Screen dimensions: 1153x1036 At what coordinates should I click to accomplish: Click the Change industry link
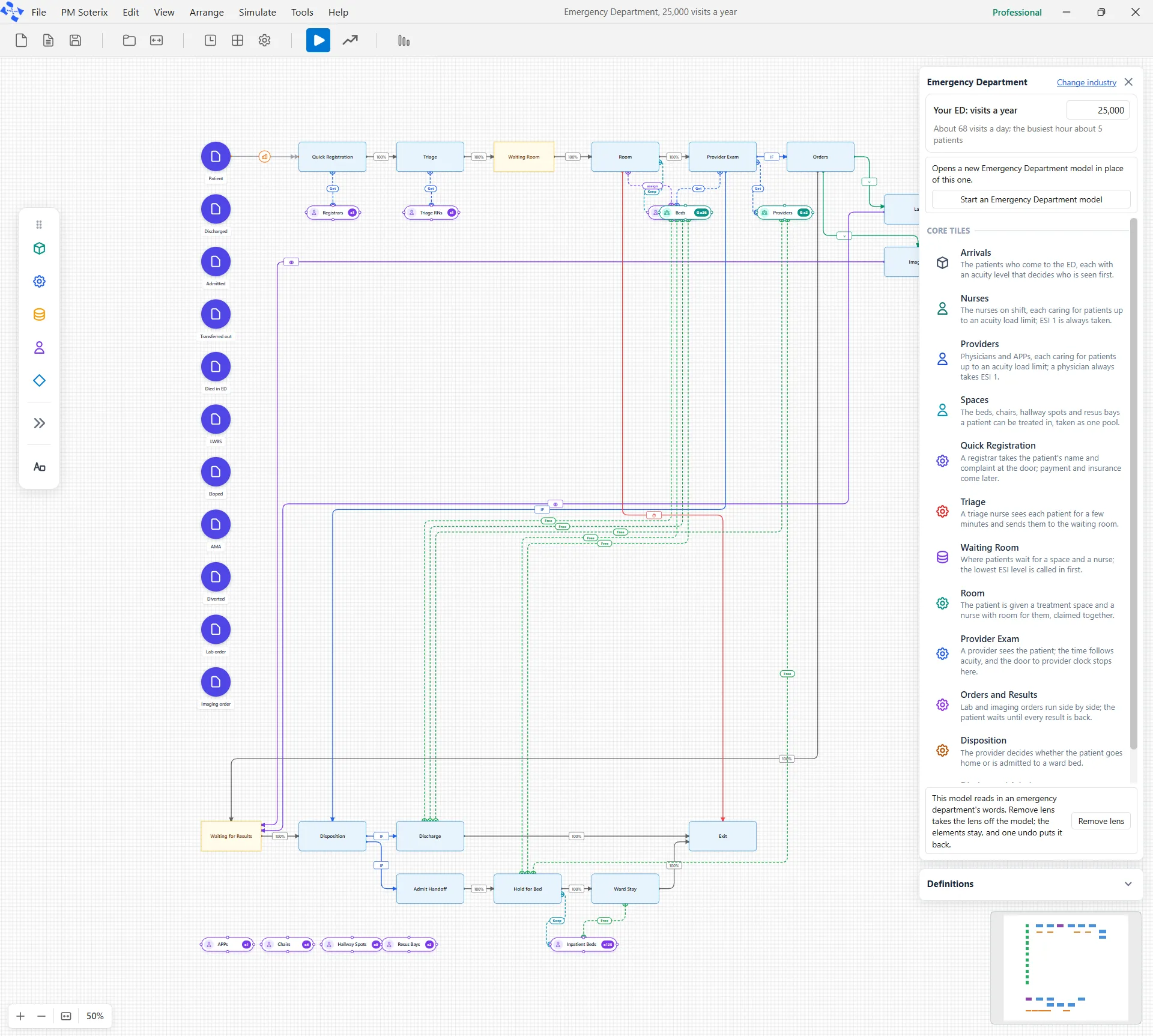(x=1086, y=82)
